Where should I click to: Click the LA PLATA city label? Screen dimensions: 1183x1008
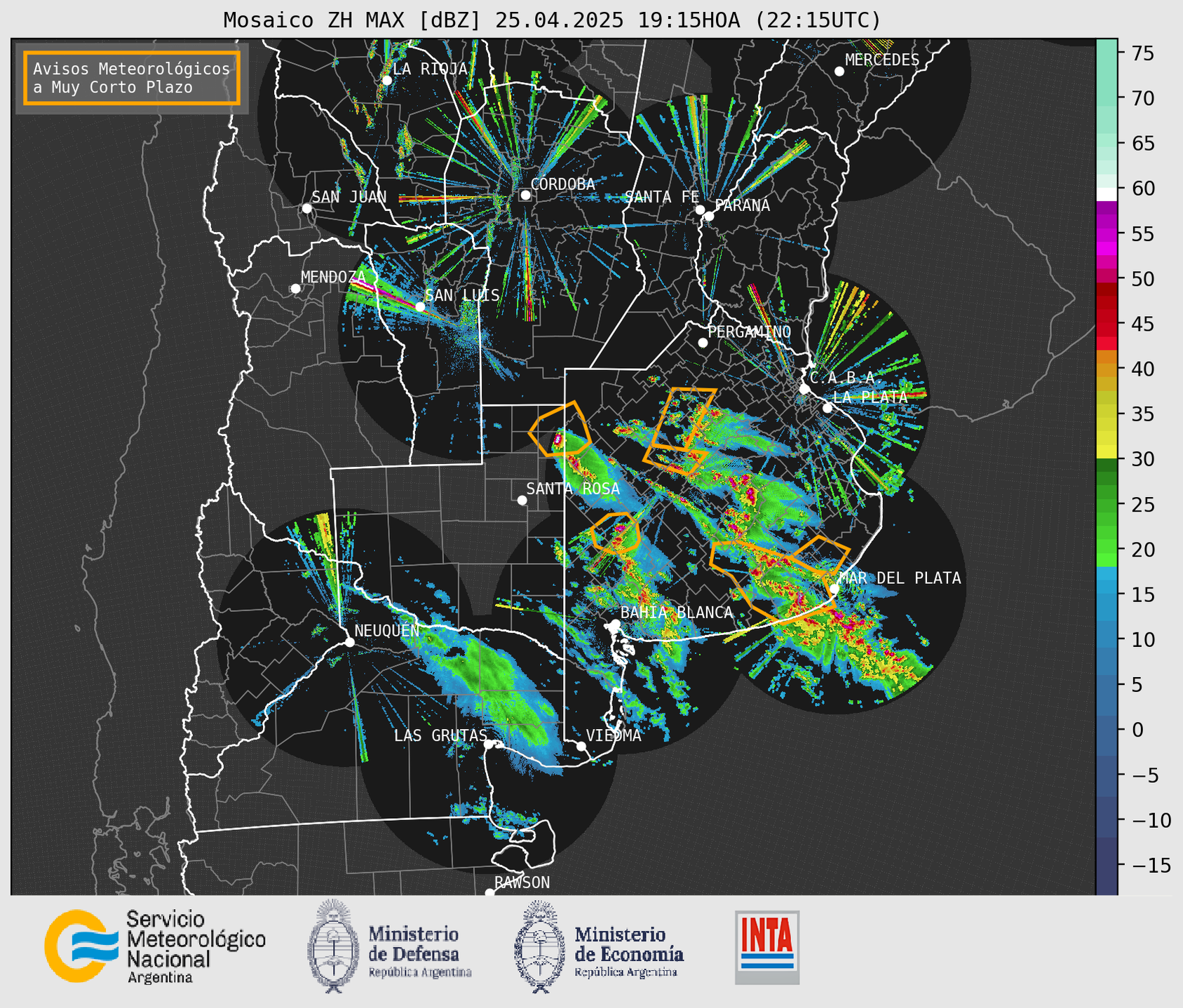[x=870, y=397]
